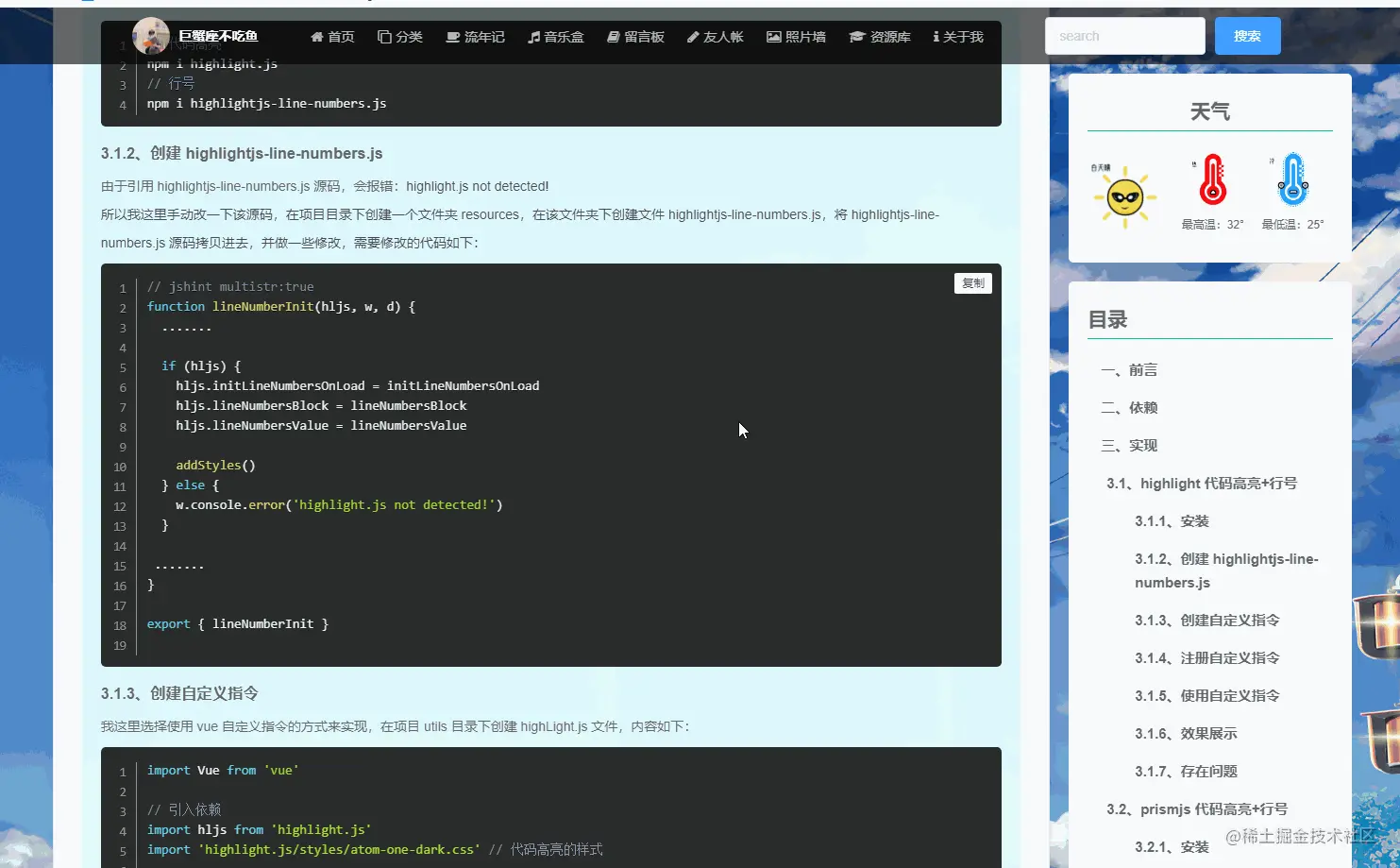
Task: Go to 3.1.3、创建自定义指令 in 目录 sidebar
Action: (x=1207, y=621)
